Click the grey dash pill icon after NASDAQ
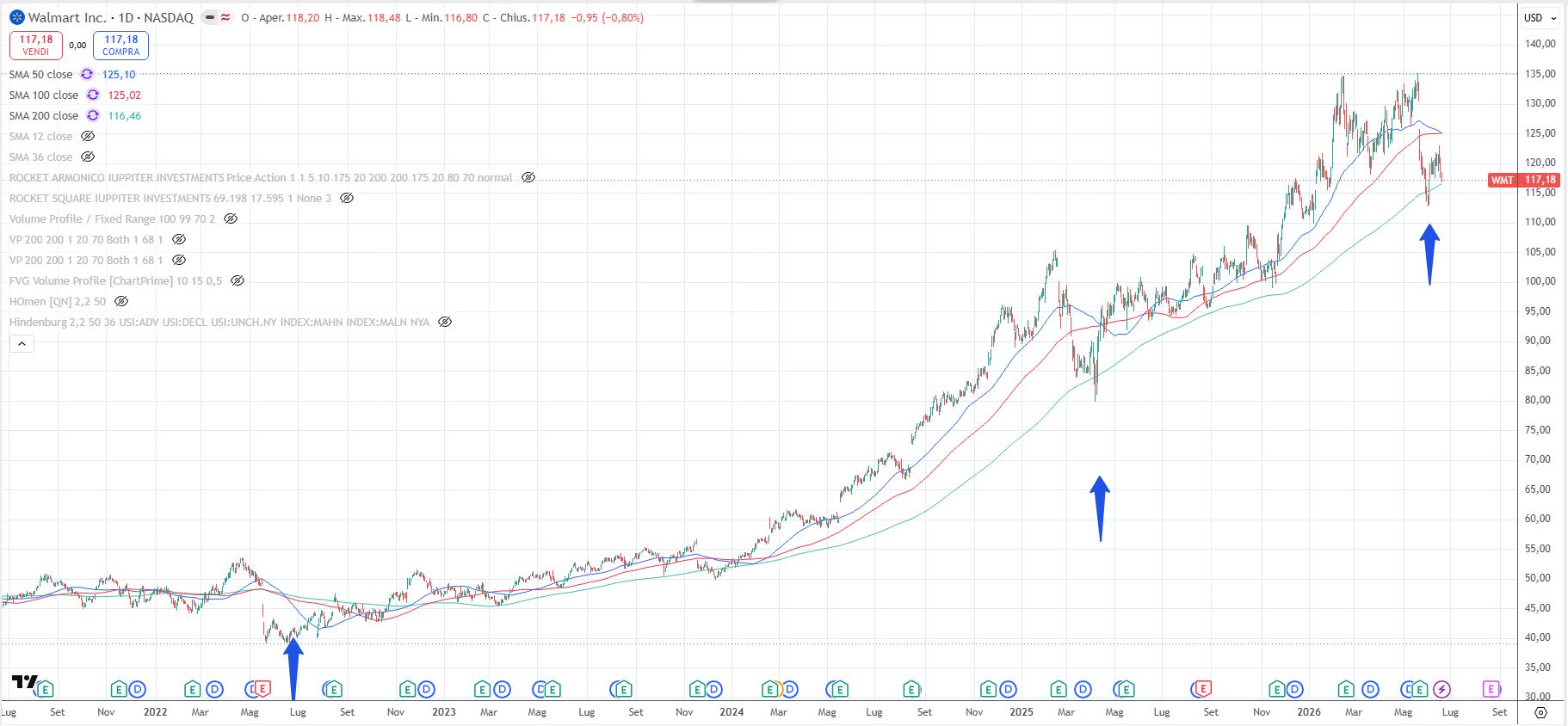 tap(210, 17)
